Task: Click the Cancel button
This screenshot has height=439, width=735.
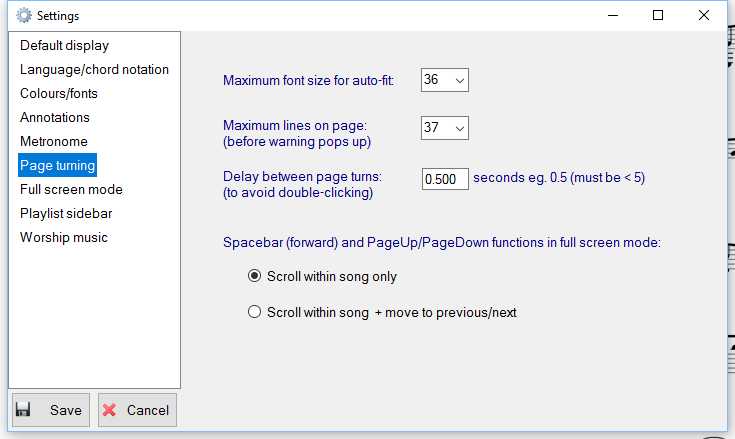Action: click(137, 410)
